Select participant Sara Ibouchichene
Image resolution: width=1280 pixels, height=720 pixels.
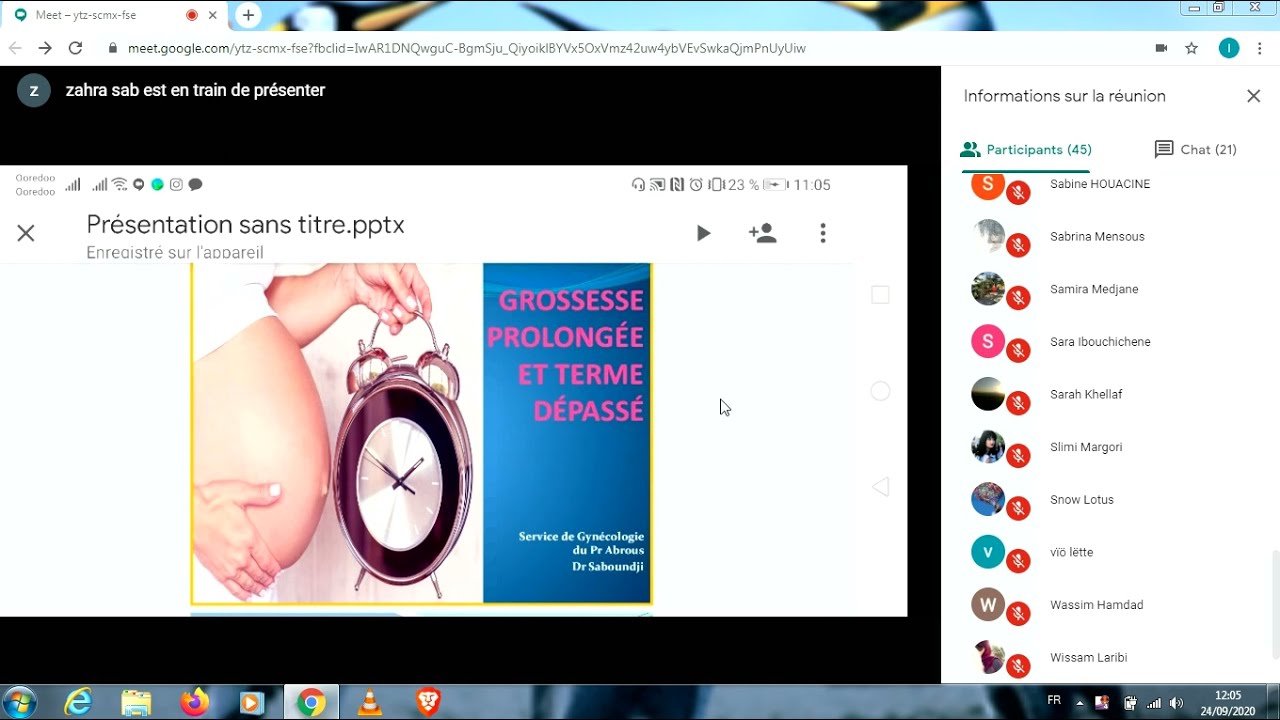click(1100, 342)
